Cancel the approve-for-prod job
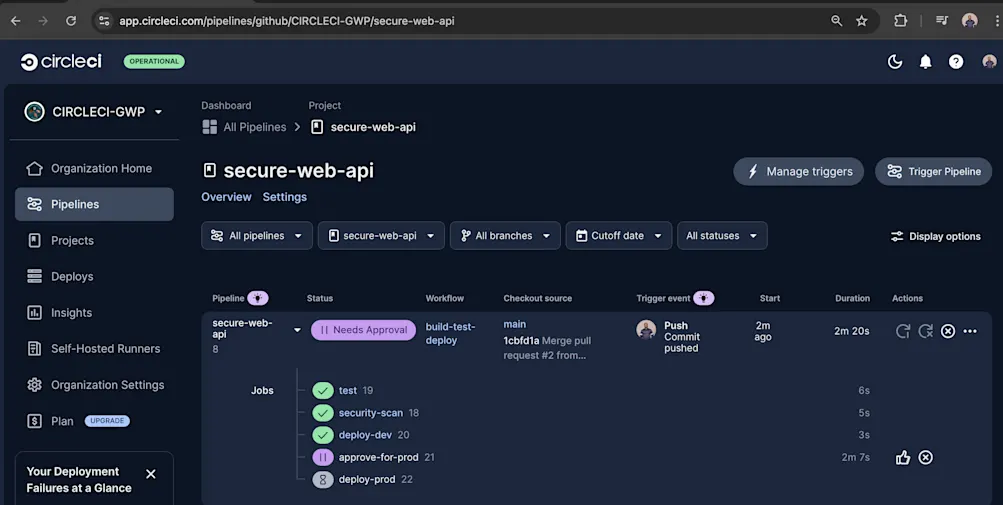Image resolution: width=1003 pixels, height=505 pixels. click(926, 457)
